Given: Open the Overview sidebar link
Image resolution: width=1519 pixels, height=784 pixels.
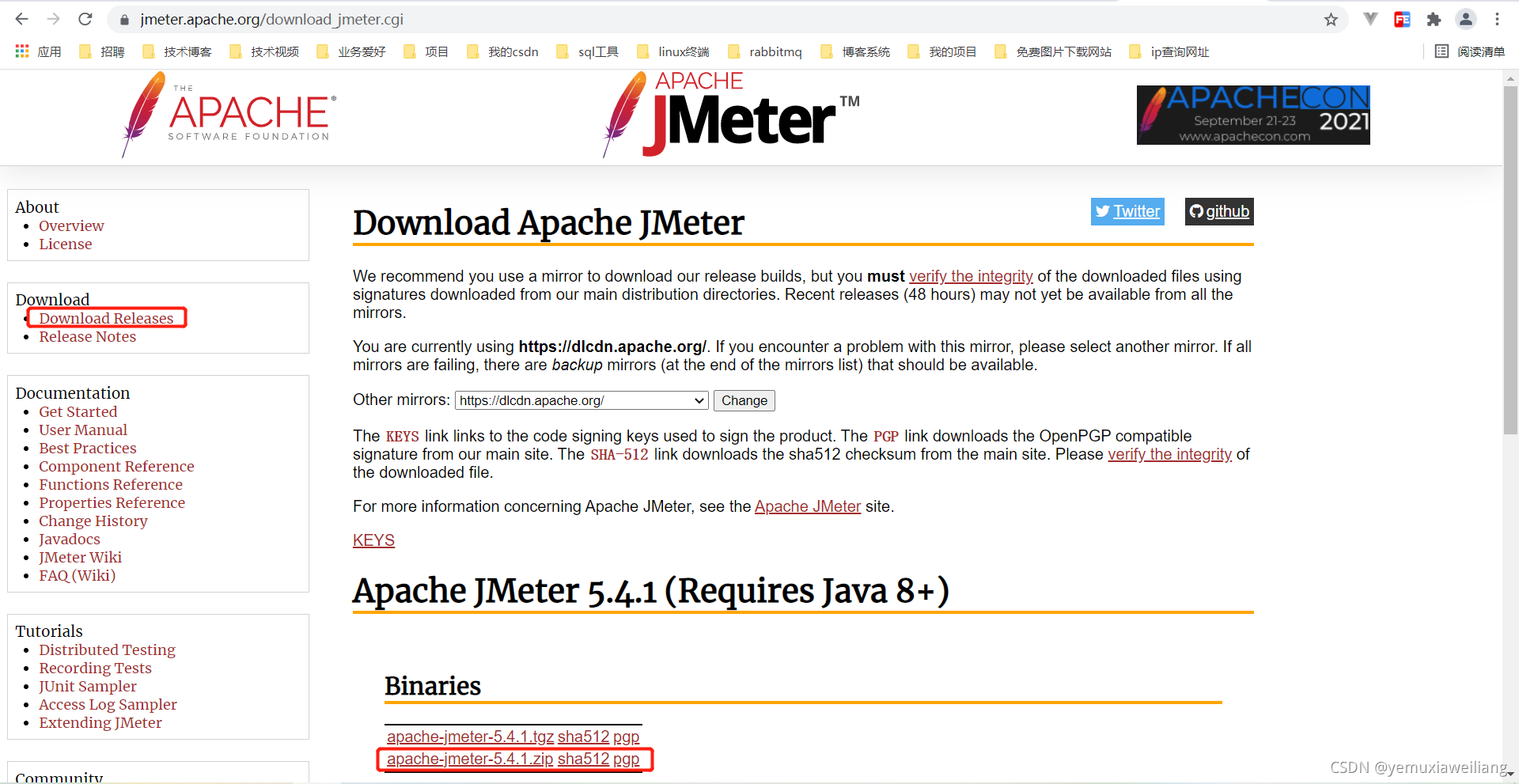Looking at the screenshot, I should click(71, 225).
